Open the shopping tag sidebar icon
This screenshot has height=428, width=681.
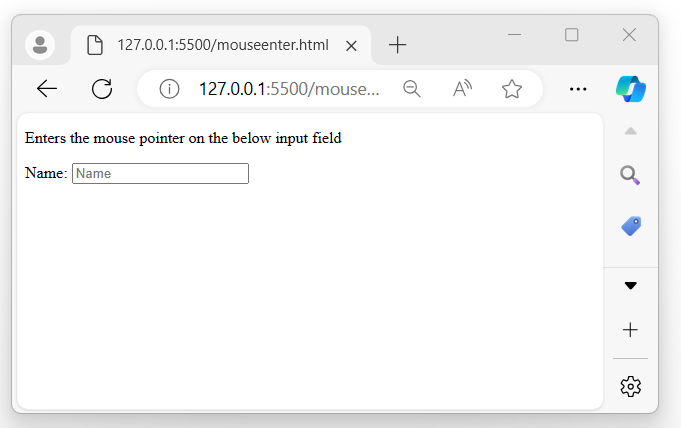(x=630, y=226)
